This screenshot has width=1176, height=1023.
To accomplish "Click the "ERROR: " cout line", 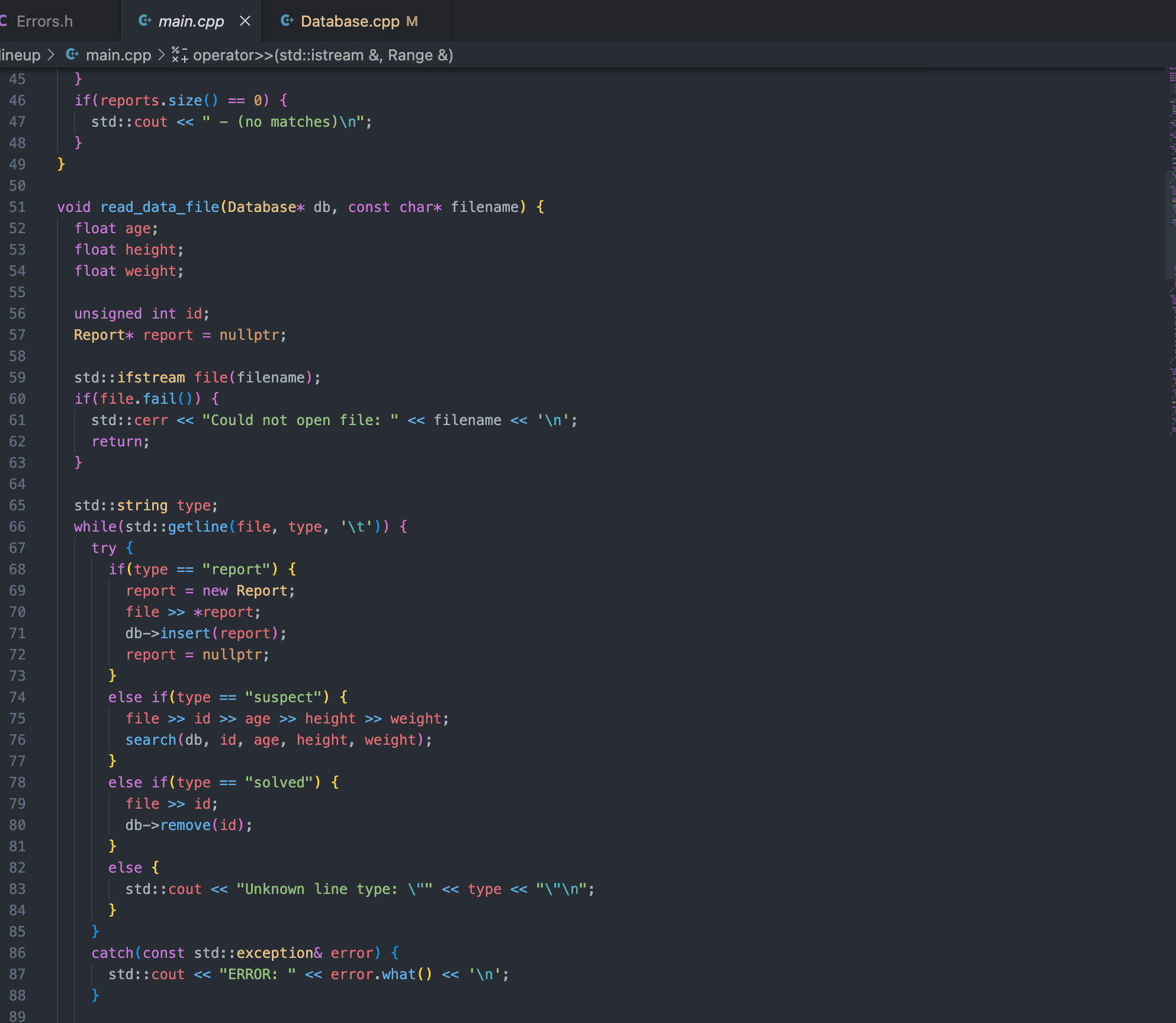I will [309, 974].
